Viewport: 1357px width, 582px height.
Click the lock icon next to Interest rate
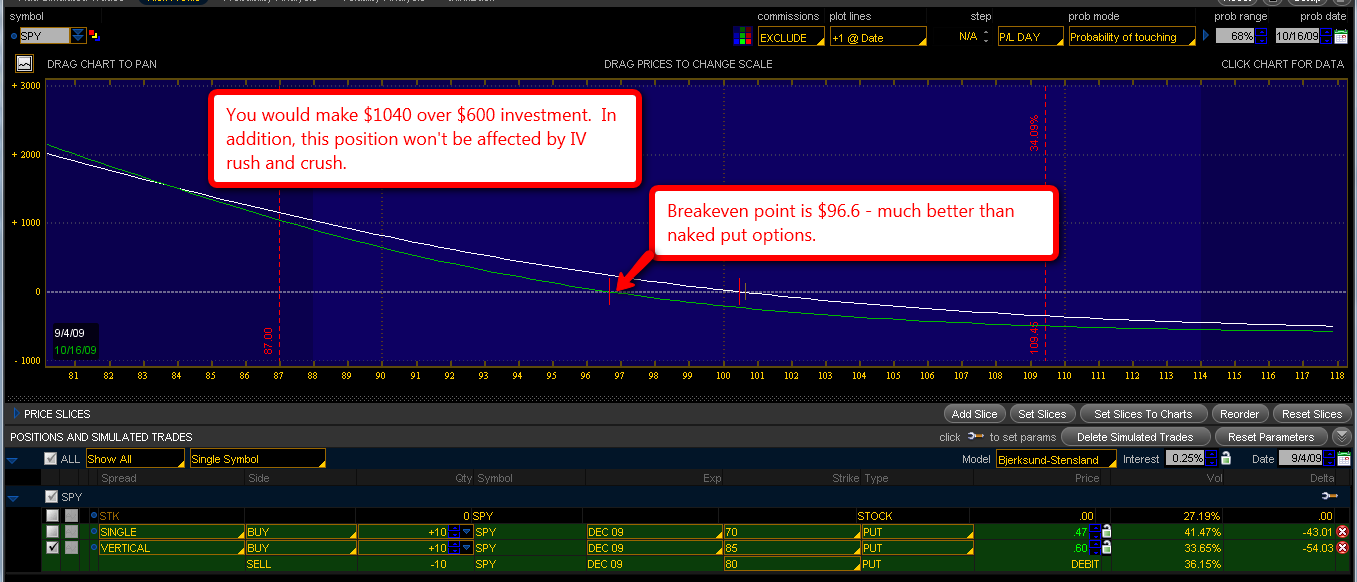point(1225,459)
